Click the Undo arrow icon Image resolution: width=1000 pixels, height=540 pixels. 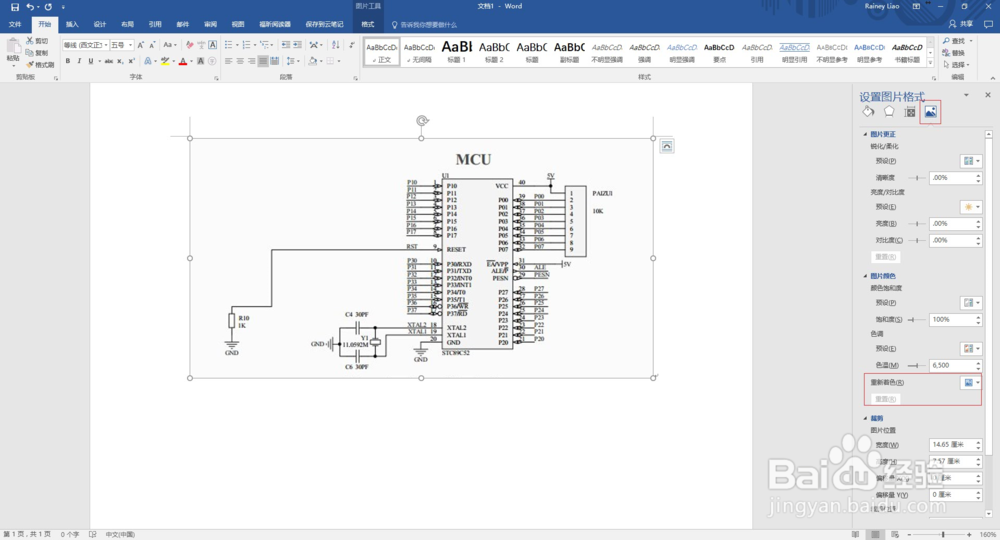click(x=29, y=6)
